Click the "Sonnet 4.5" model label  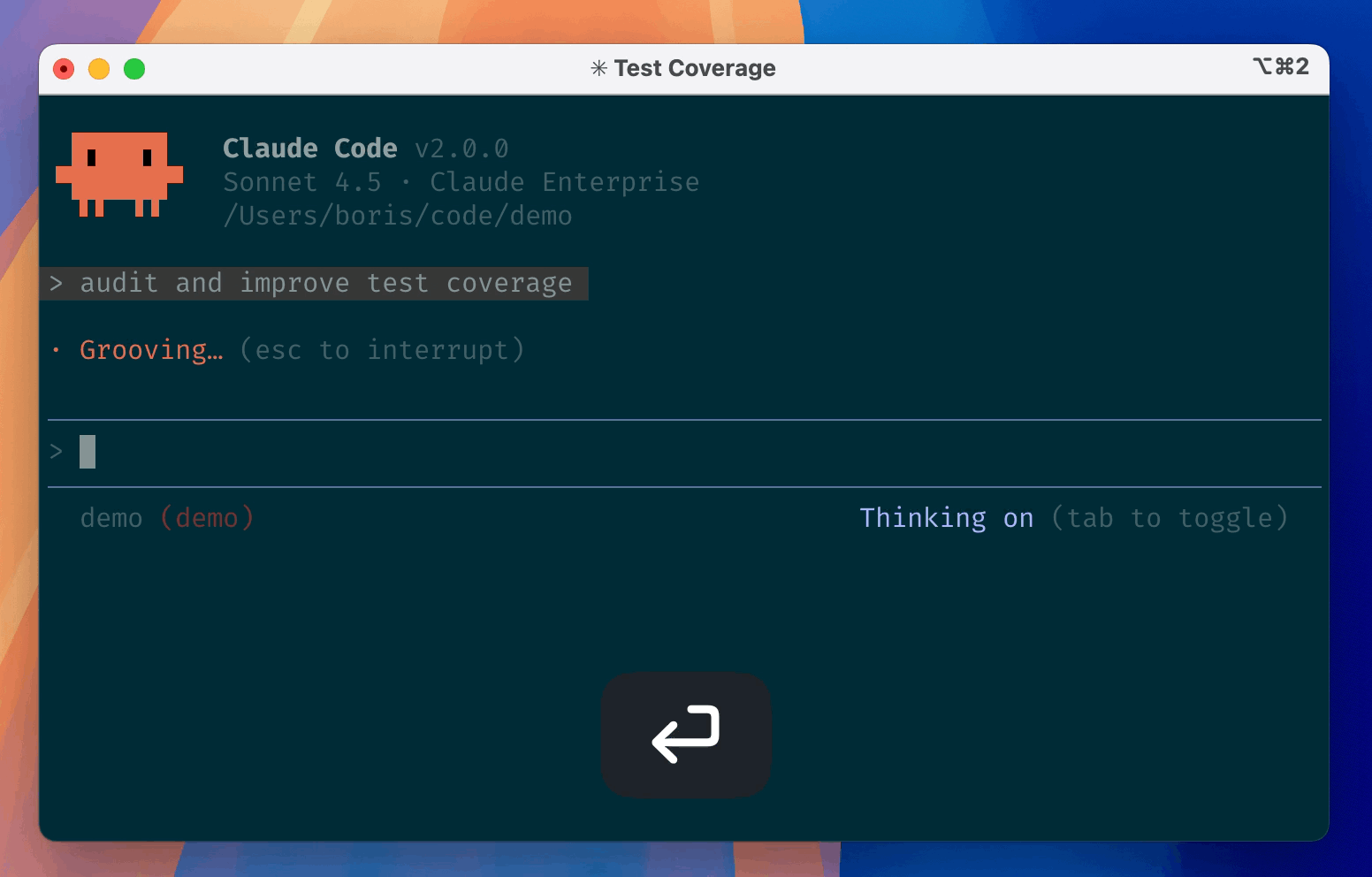[301, 182]
